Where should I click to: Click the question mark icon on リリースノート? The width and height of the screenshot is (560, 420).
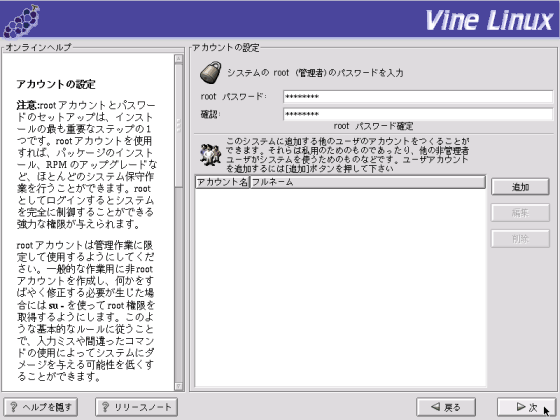point(105,407)
